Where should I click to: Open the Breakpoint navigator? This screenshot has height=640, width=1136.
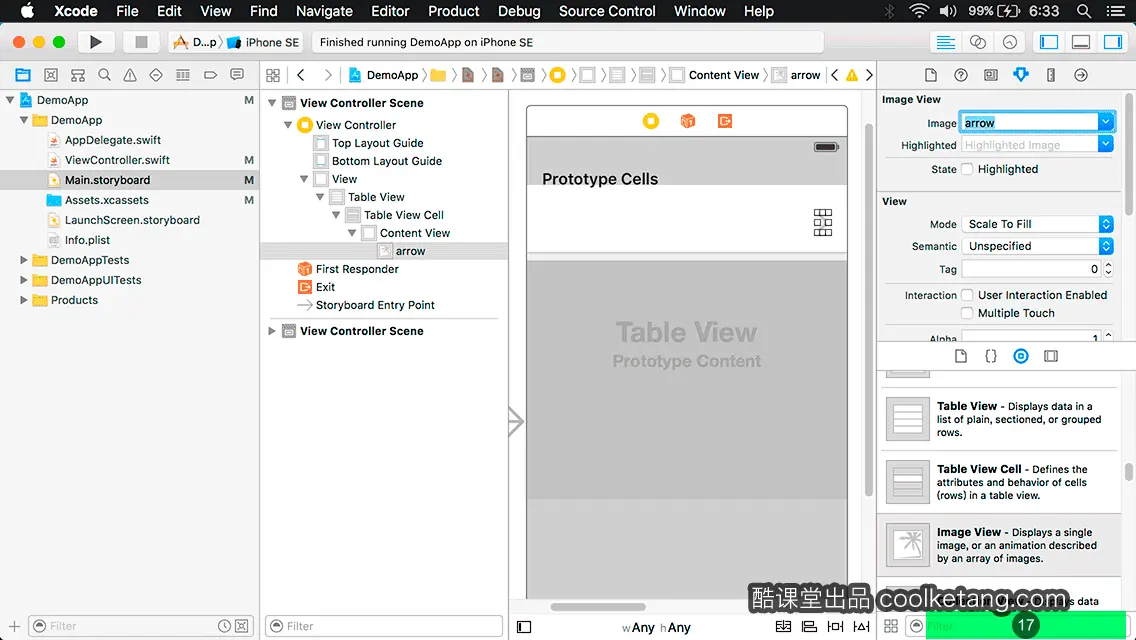[x=210, y=75]
